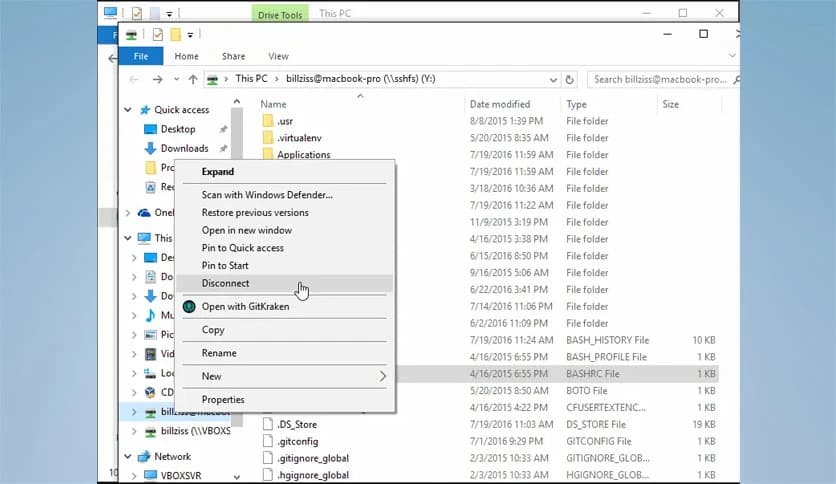The width and height of the screenshot is (836, 484).
Task: Click the BASH_HISTORY File type cell
Action: (607, 340)
